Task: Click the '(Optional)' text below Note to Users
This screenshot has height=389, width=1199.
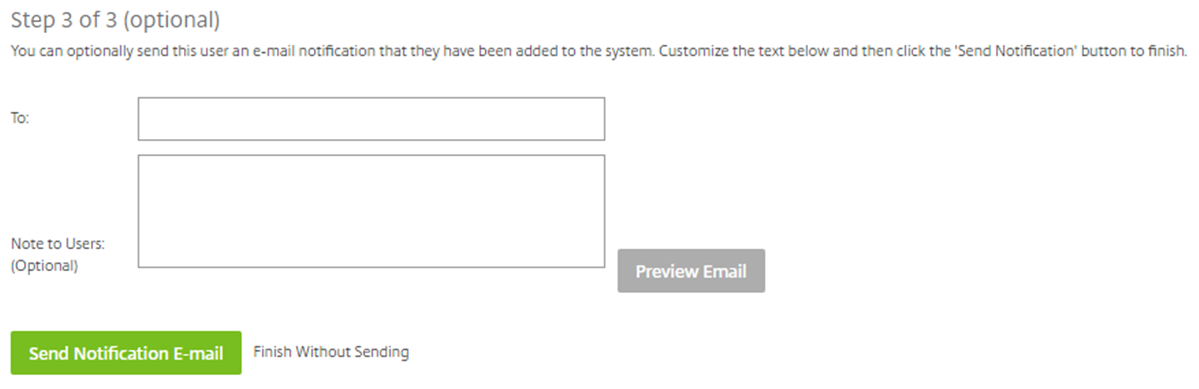Action: tap(44, 267)
